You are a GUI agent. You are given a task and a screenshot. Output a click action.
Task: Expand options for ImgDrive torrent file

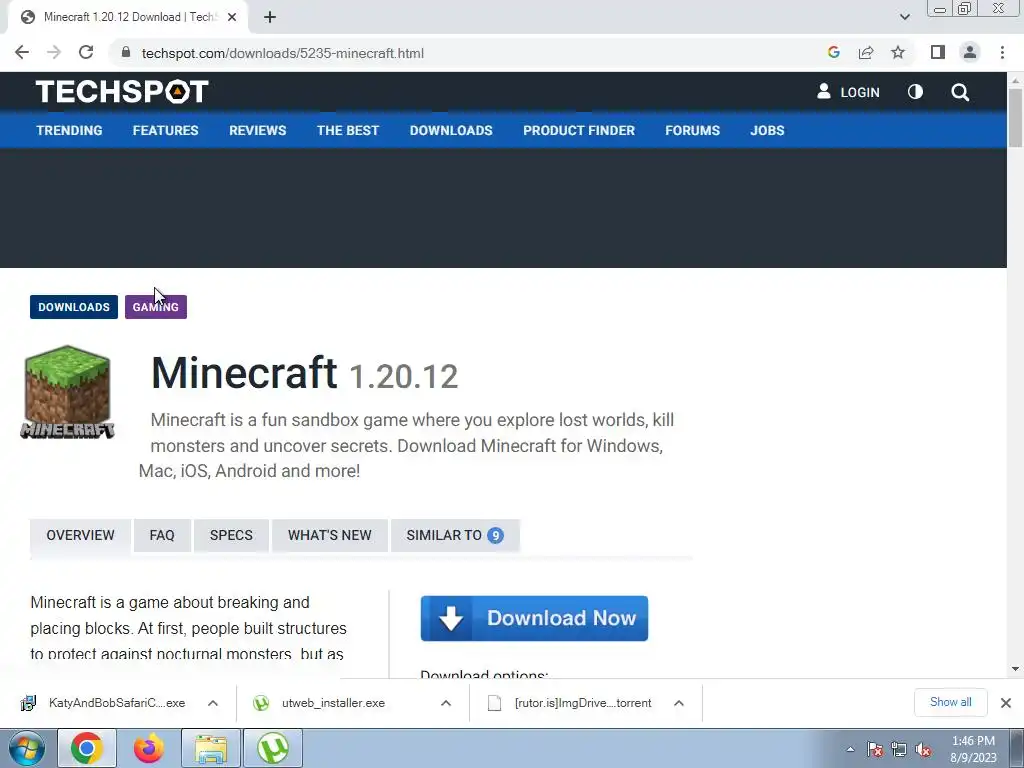click(679, 703)
